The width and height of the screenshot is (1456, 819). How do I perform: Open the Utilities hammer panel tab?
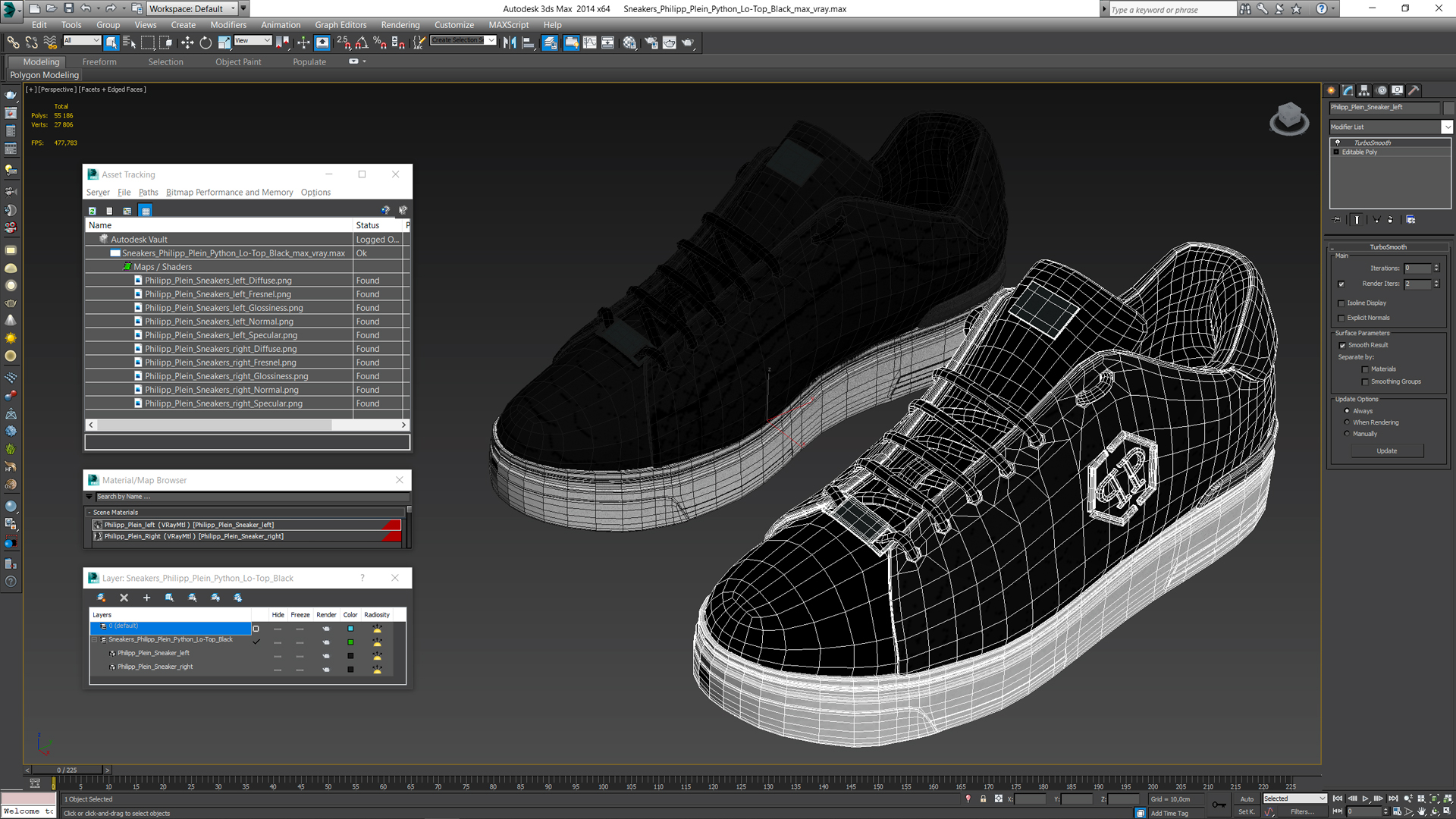click(x=1414, y=90)
